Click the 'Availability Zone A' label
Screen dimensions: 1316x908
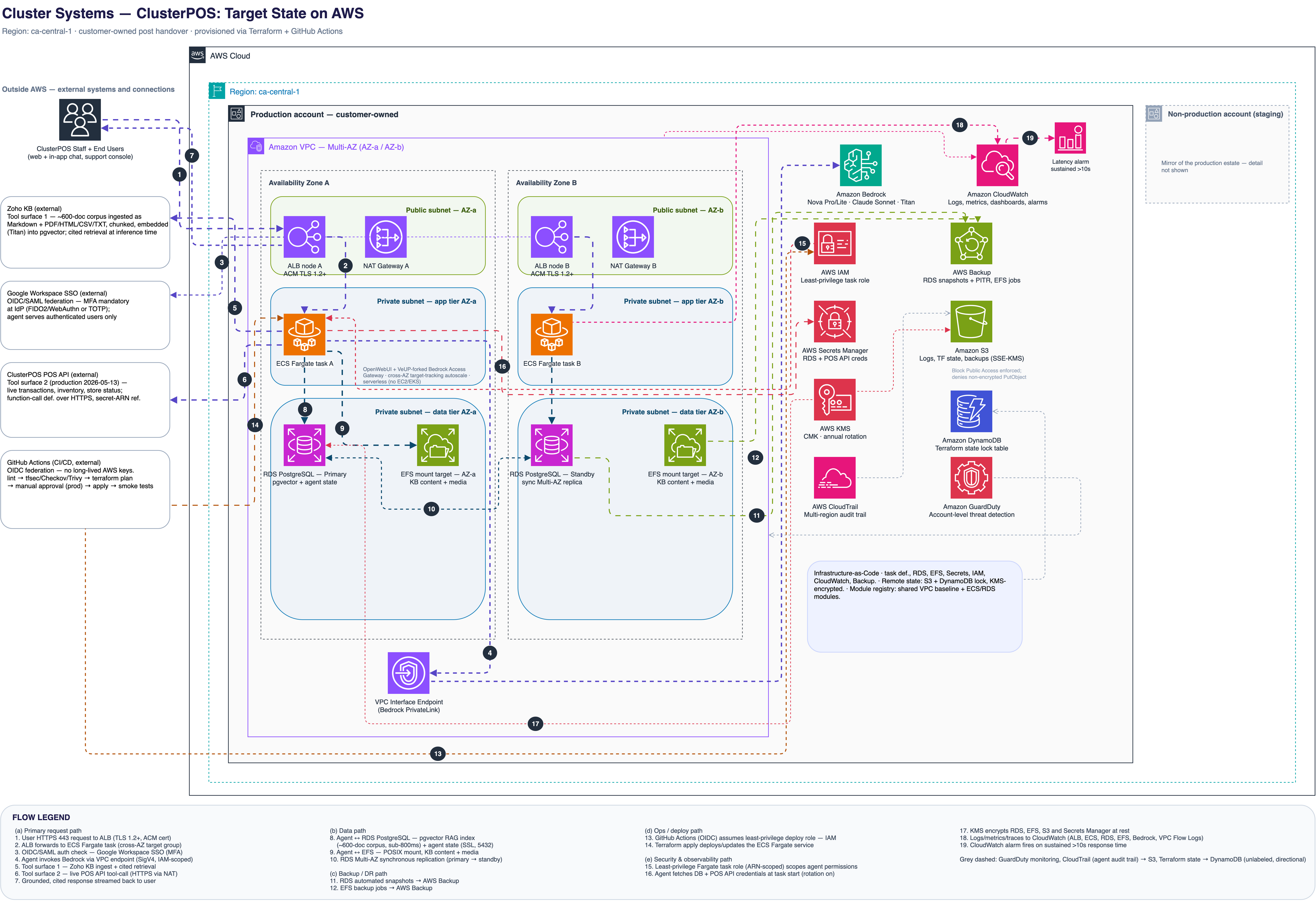point(299,183)
